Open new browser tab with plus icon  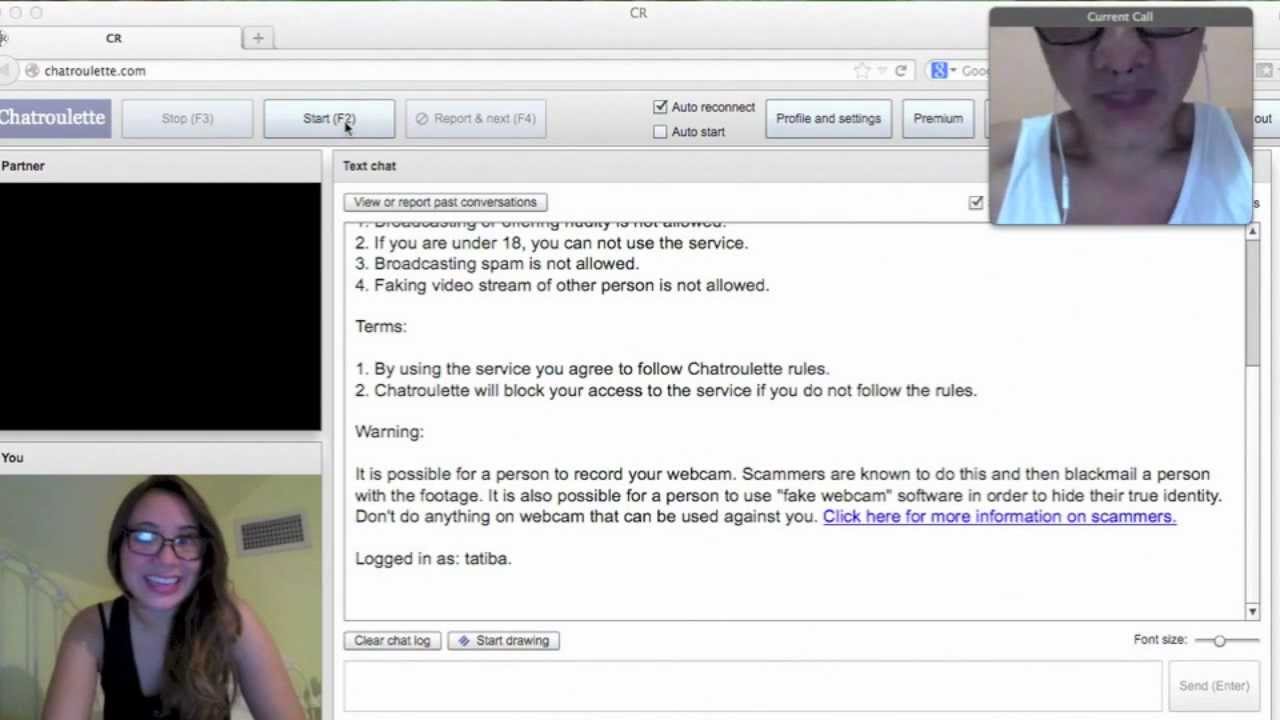tap(258, 38)
